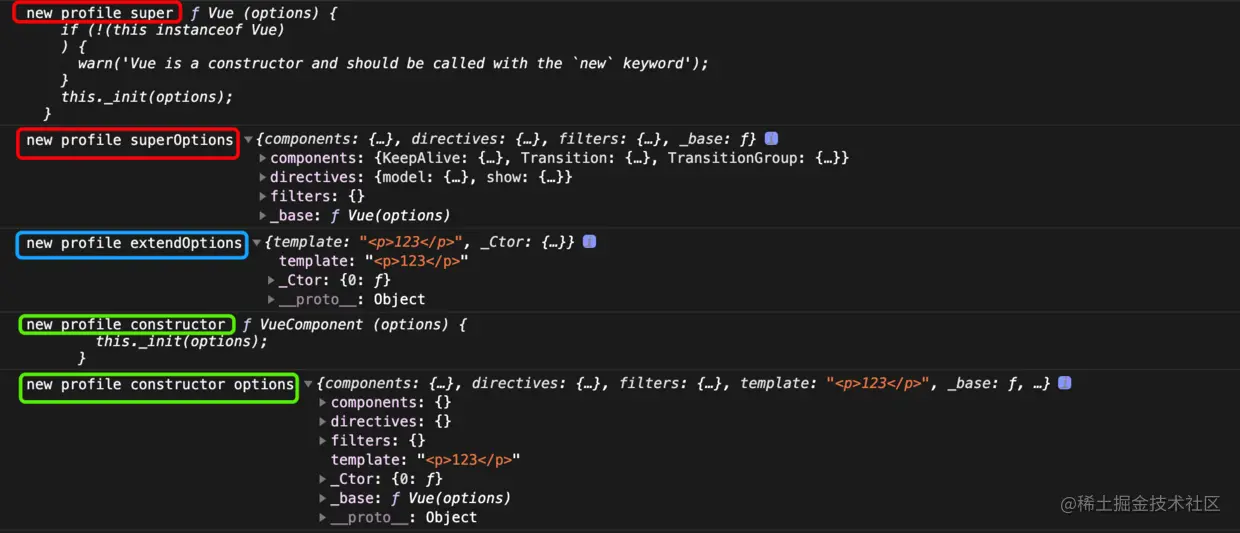
Task: Click the 'new profile super' log label
Action: tap(100, 13)
